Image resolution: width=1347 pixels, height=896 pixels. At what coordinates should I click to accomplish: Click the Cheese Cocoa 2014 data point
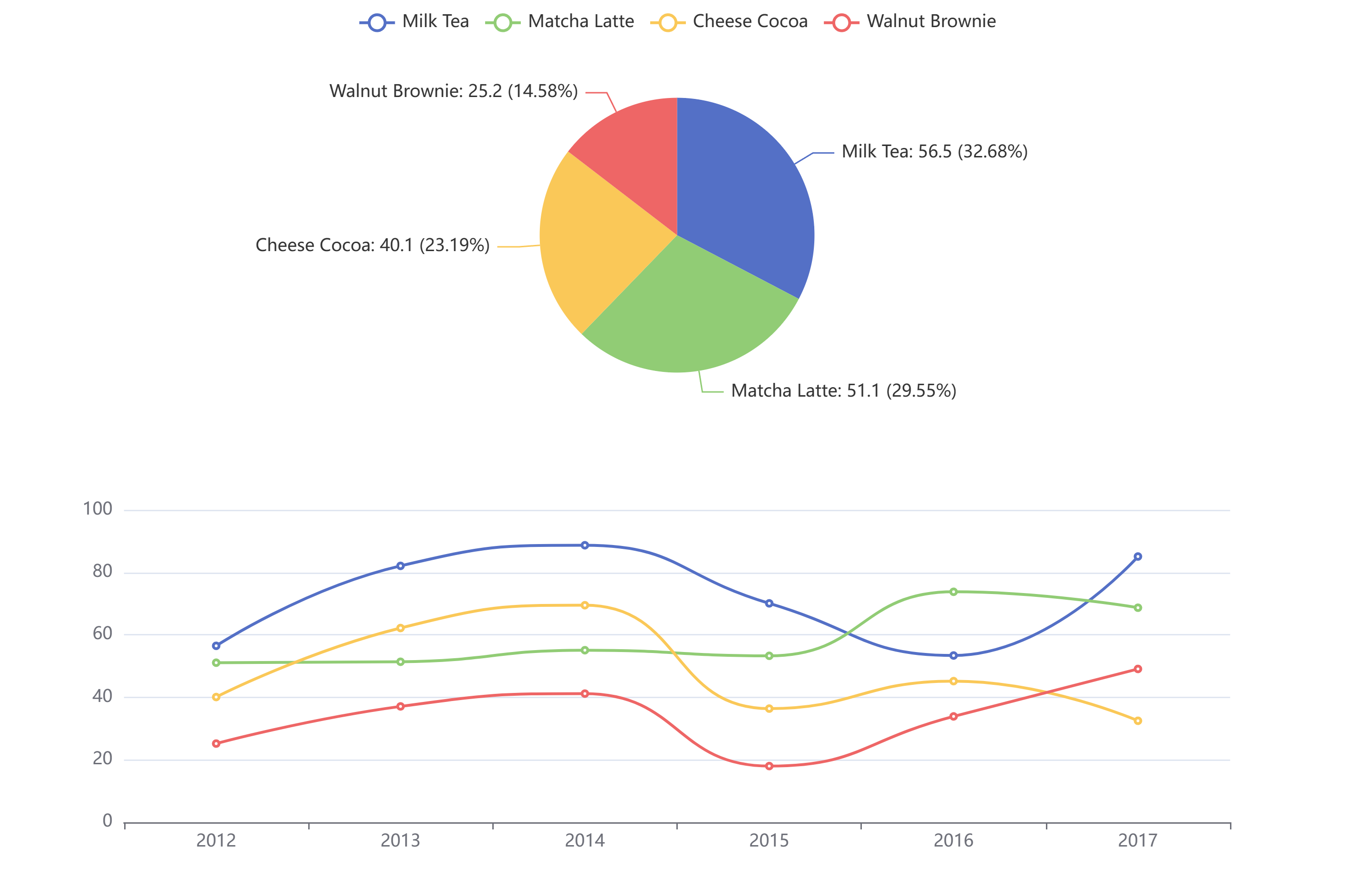[x=585, y=605]
